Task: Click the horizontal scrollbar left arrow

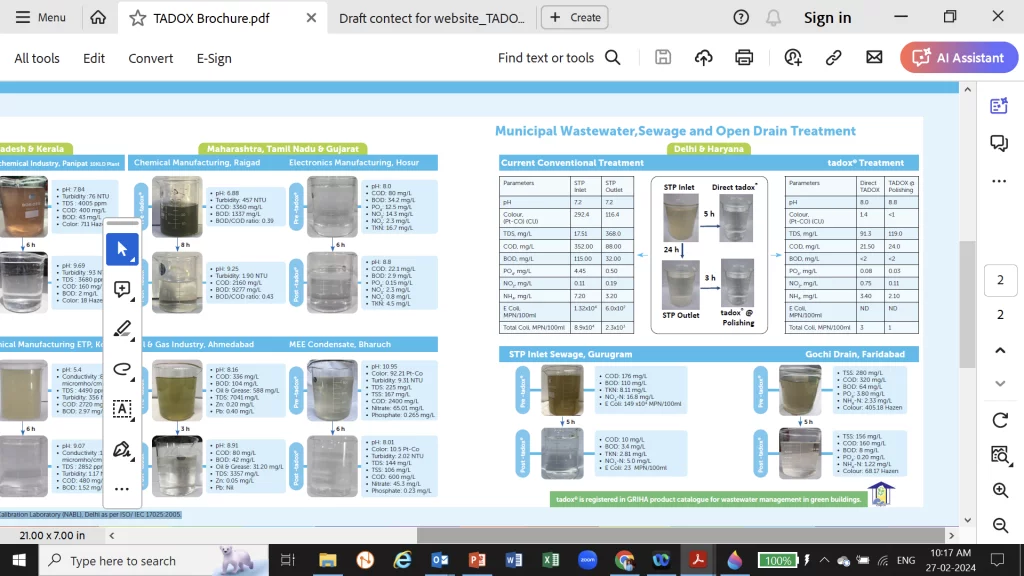Action: coord(112,536)
